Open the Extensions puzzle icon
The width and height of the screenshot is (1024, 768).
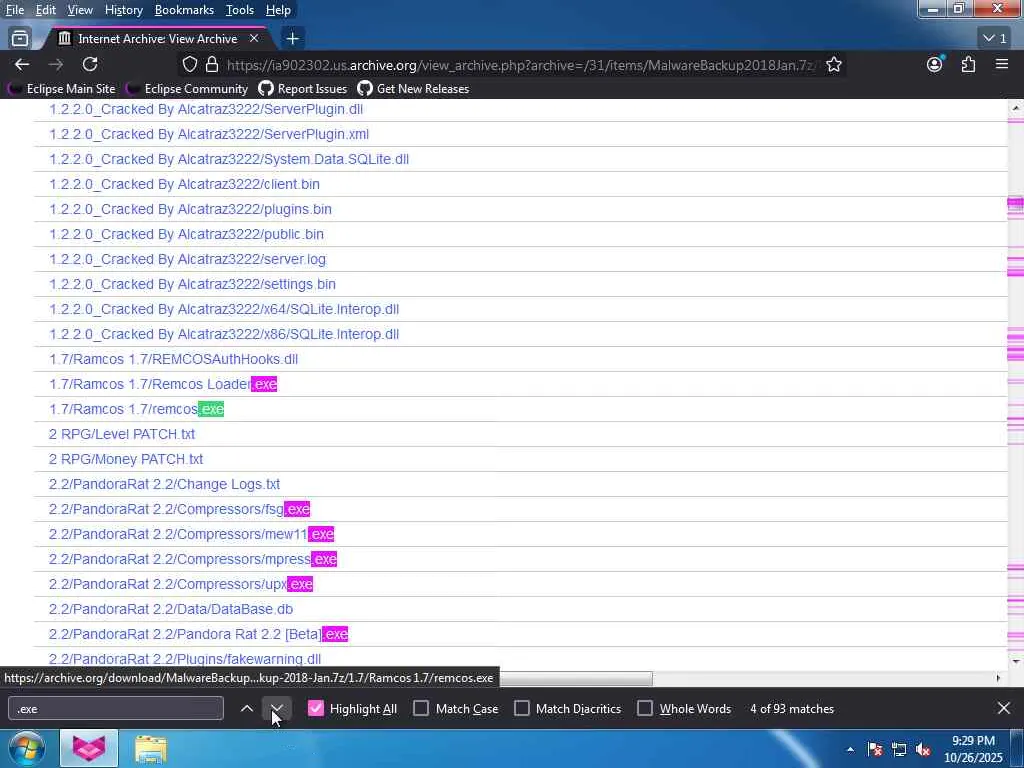pos(968,65)
